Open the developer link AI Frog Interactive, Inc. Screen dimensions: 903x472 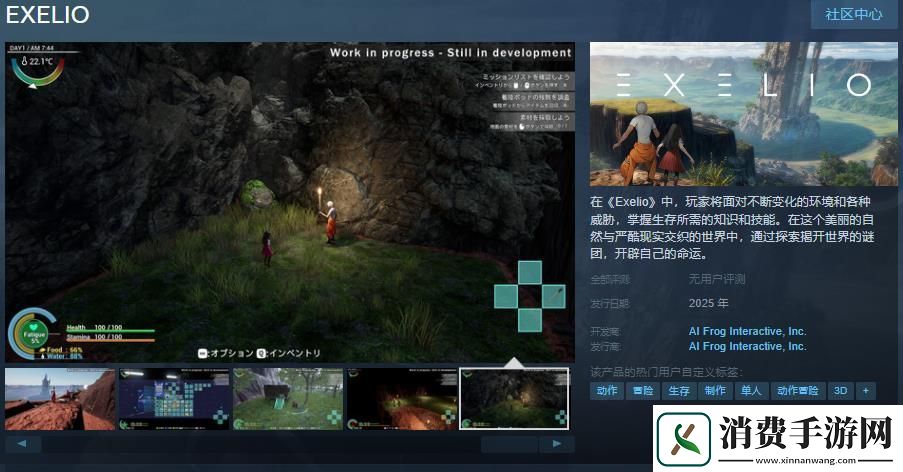tap(747, 331)
